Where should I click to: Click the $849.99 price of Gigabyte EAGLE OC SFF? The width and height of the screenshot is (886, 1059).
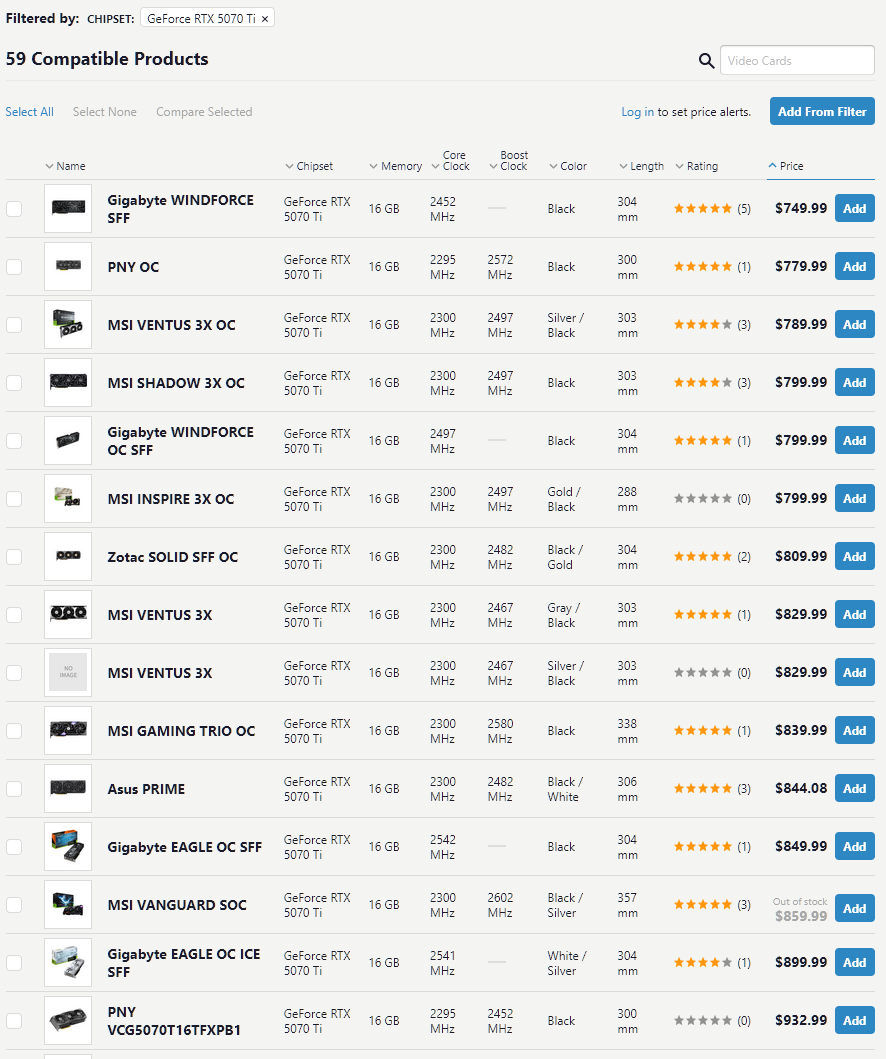point(801,847)
